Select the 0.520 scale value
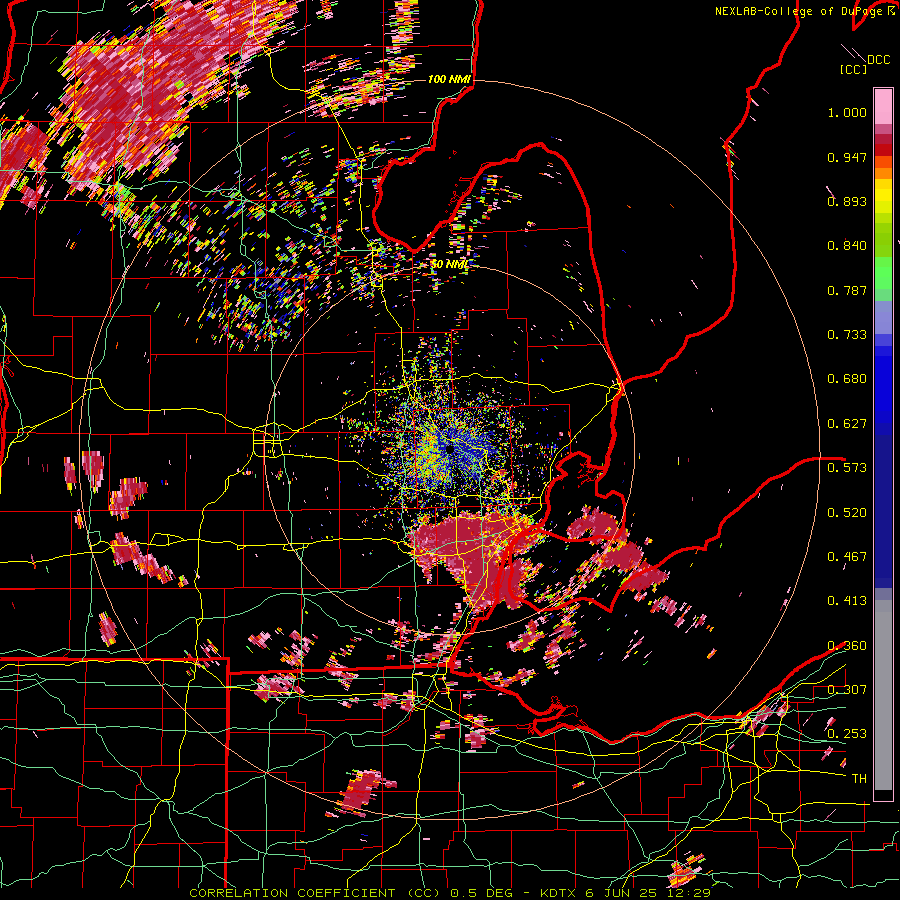This screenshot has height=900, width=900. 847,513
